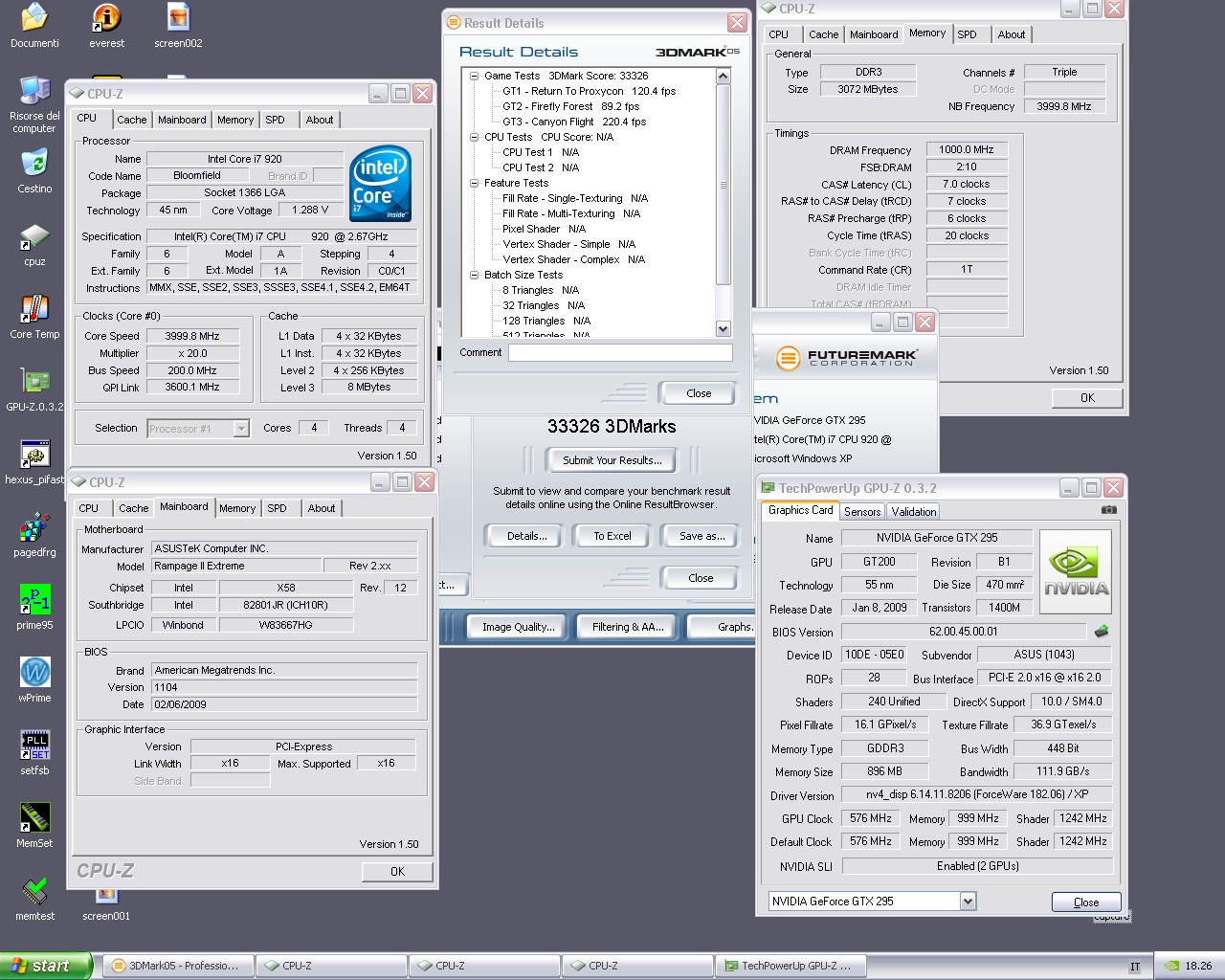Open the Processor #1 selection dropdown
The height and width of the screenshot is (980, 1225).
pos(241,429)
